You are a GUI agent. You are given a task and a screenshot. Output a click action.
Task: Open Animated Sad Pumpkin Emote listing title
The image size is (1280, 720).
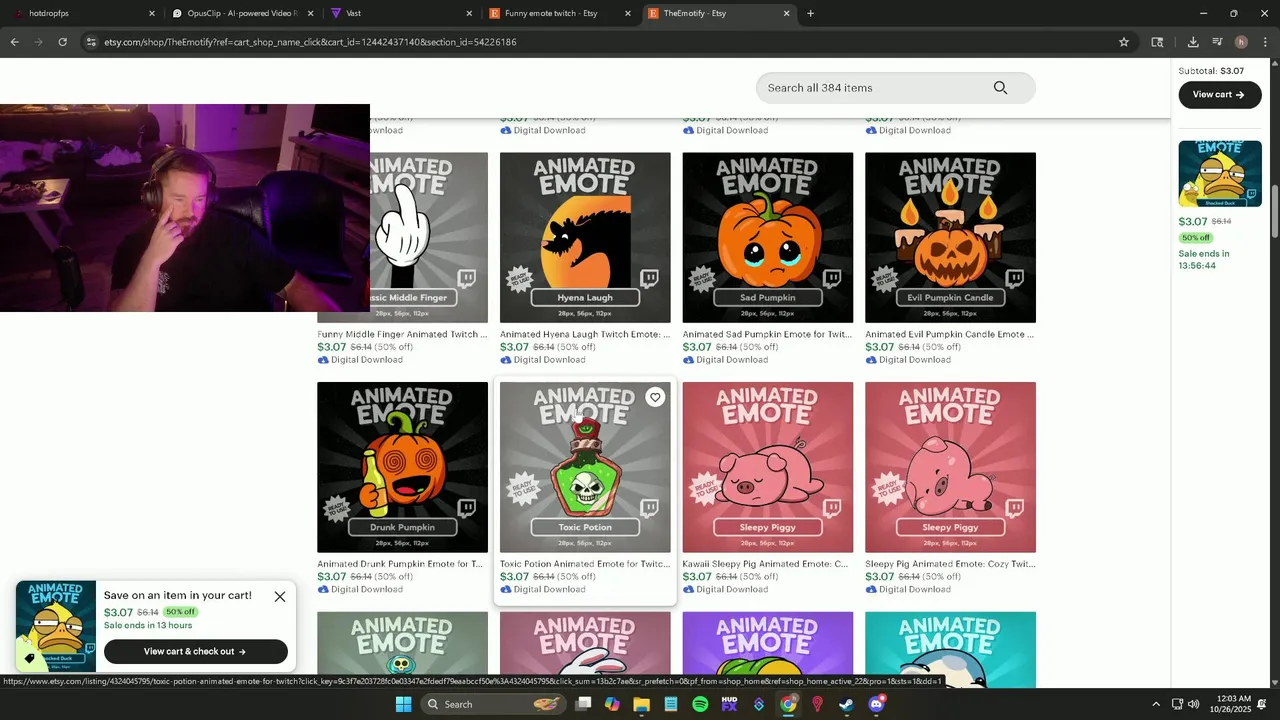pos(767,334)
